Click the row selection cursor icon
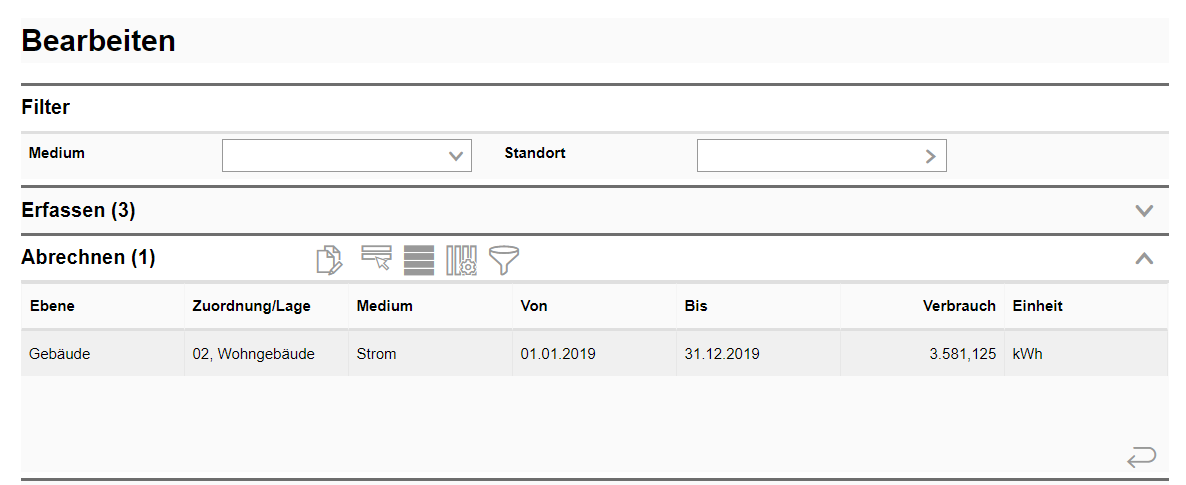 tap(376, 257)
